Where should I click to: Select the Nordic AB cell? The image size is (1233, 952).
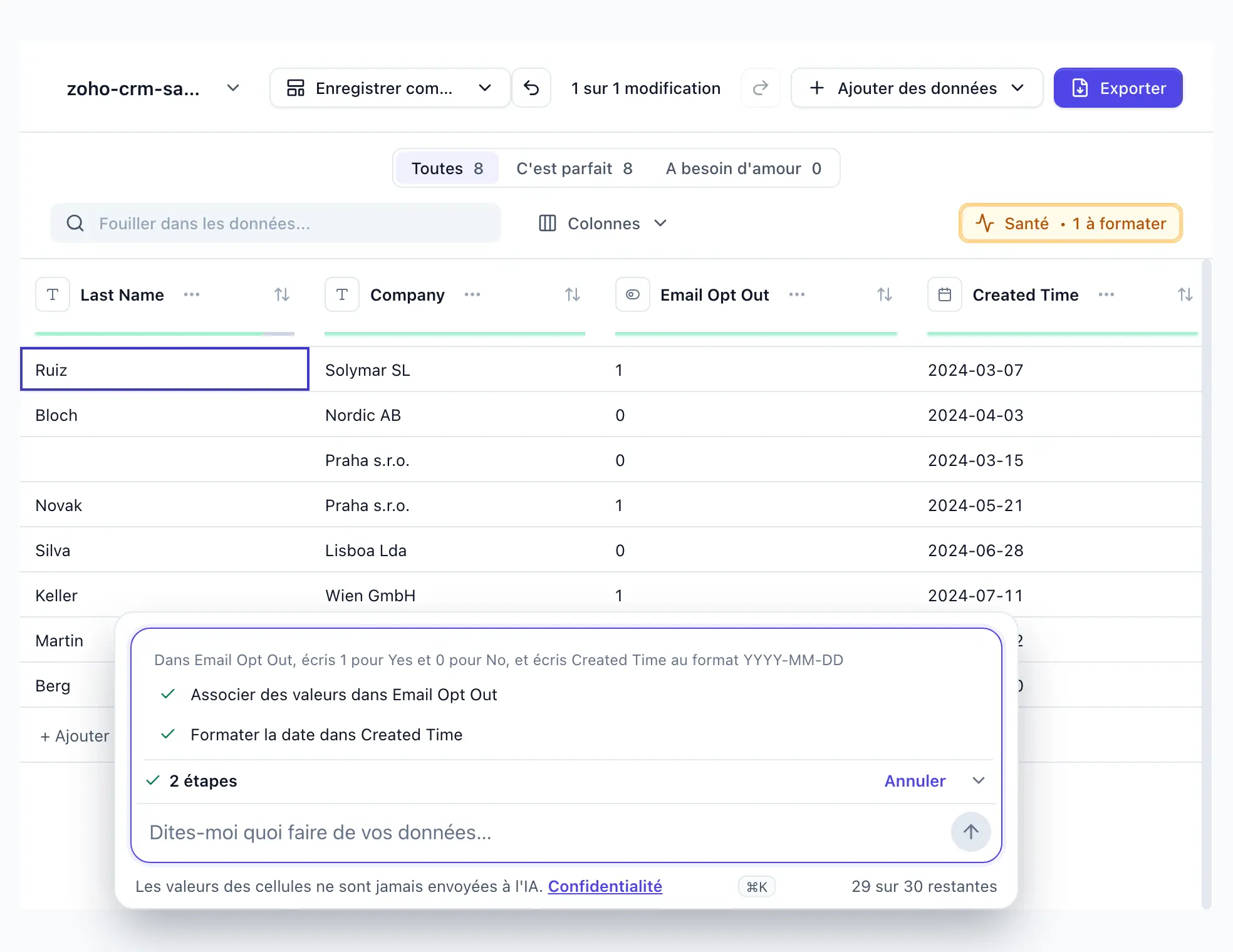(x=455, y=415)
